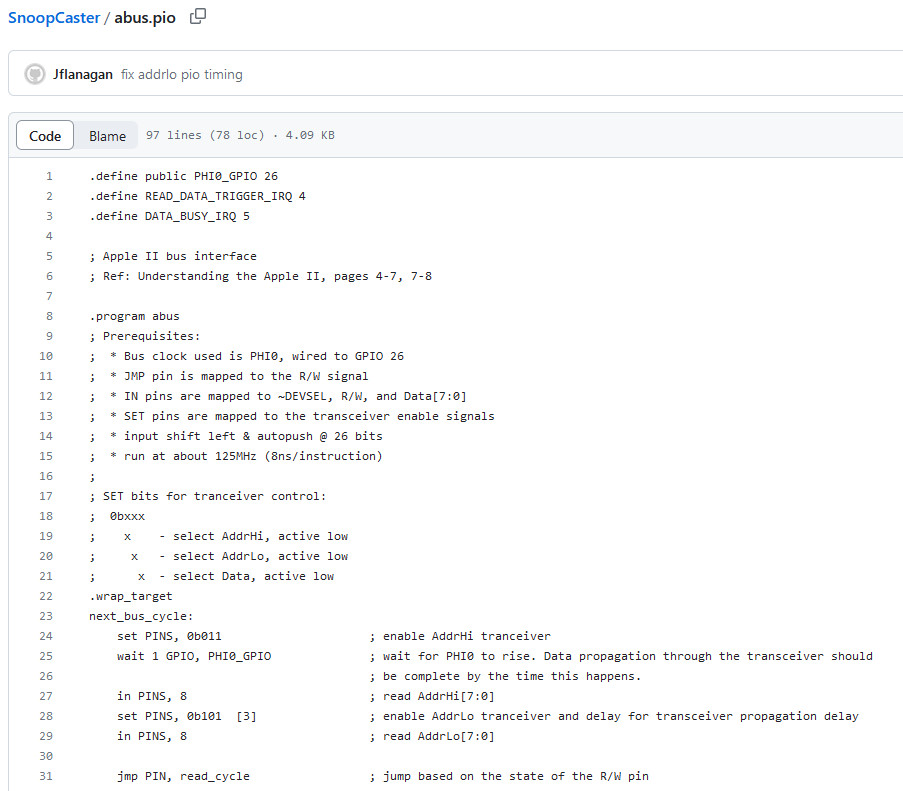Image resolution: width=903 pixels, height=791 pixels.
Task: Click '; read AddrHi[7:0]' comment
Action: click(x=432, y=696)
